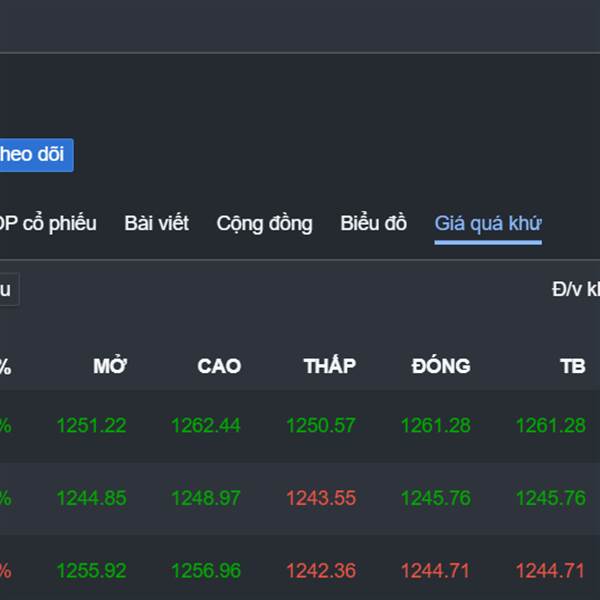The image size is (600, 600).
Task: Click the CAO column header
Action: (x=219, y=366)
